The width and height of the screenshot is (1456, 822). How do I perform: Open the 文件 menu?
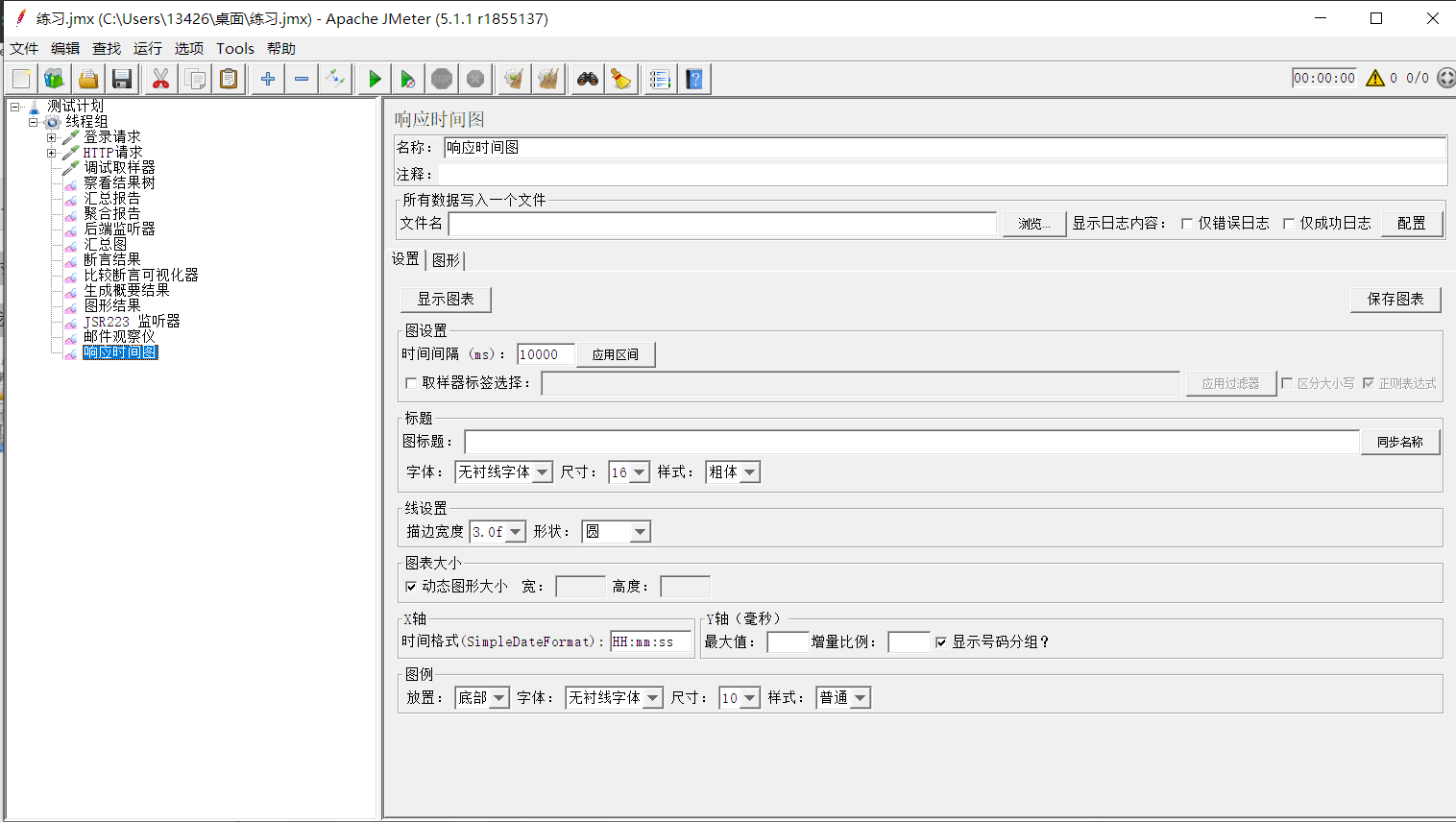(24, 49)
